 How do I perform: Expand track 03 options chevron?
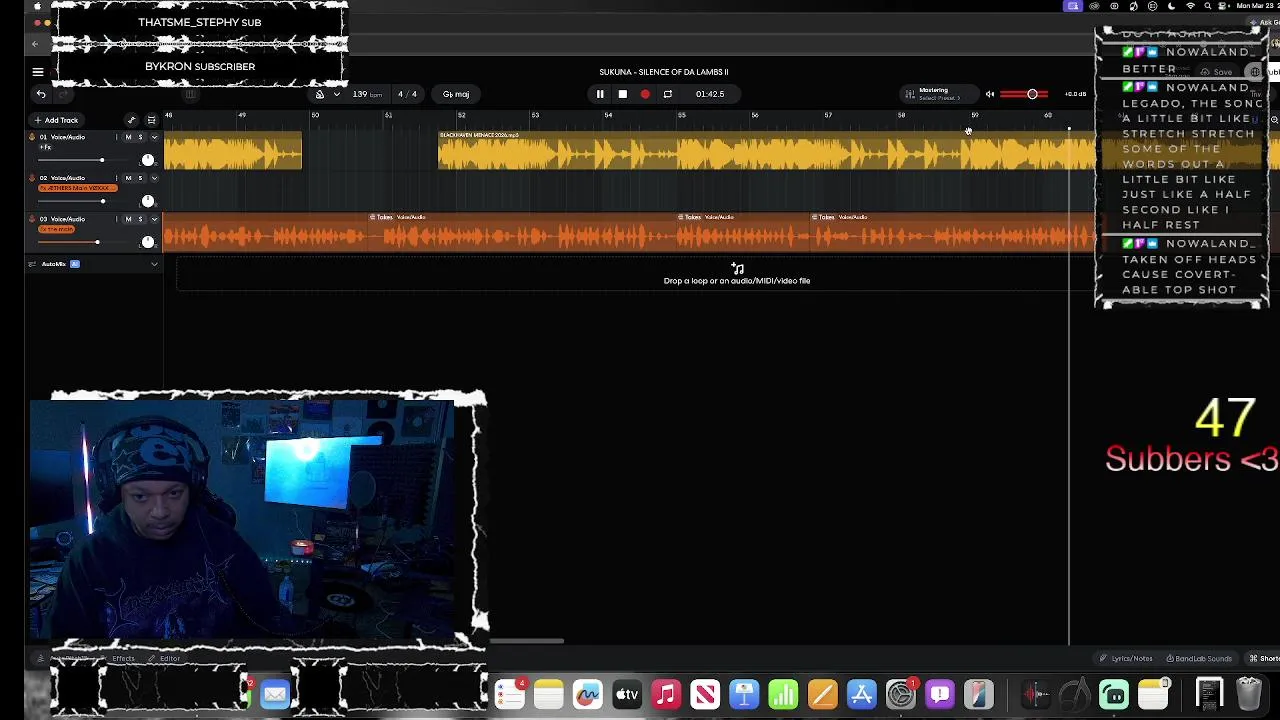[x=154, y=219]
